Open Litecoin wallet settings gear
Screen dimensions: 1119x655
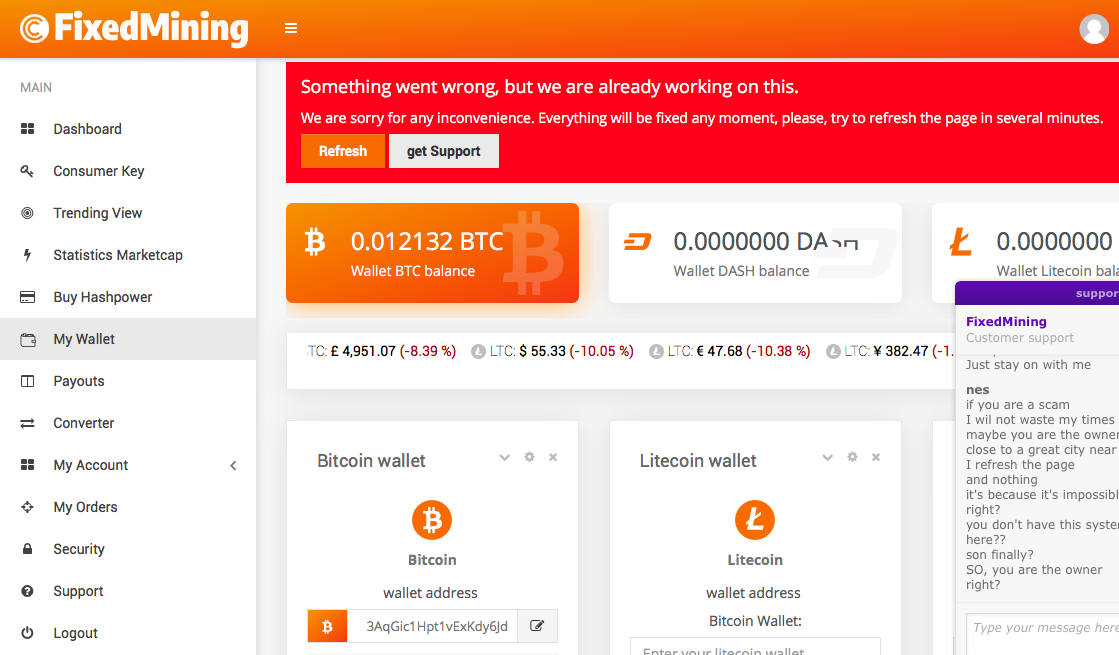click(852, 457)
